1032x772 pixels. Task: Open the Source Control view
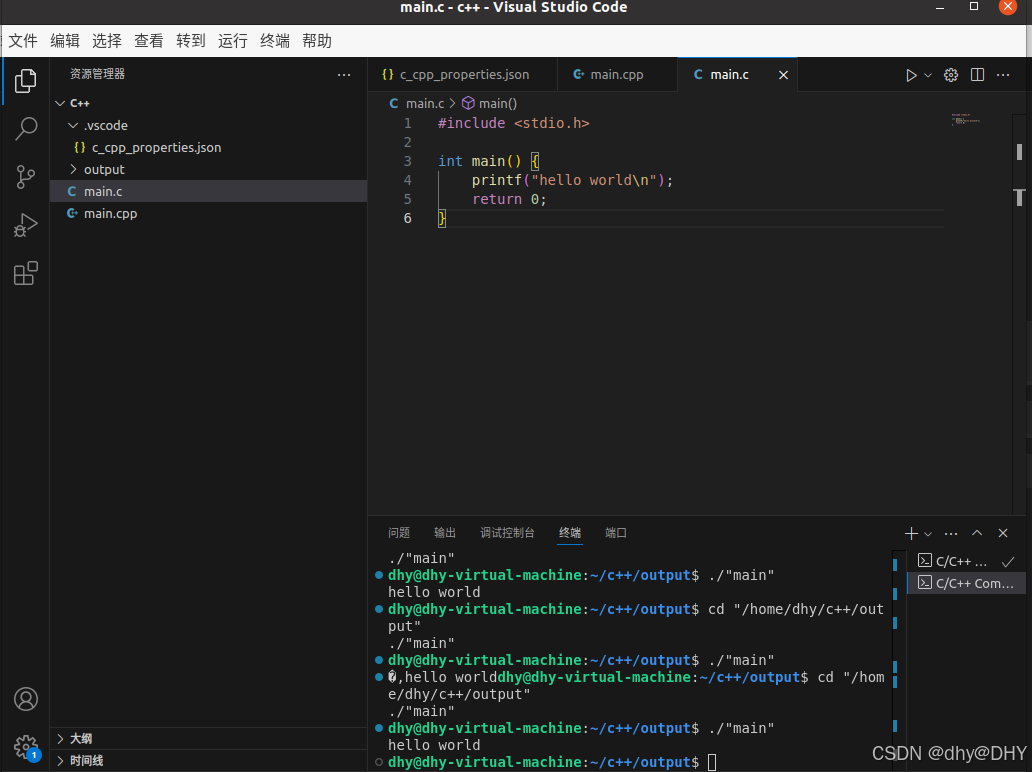pos(26,177)
